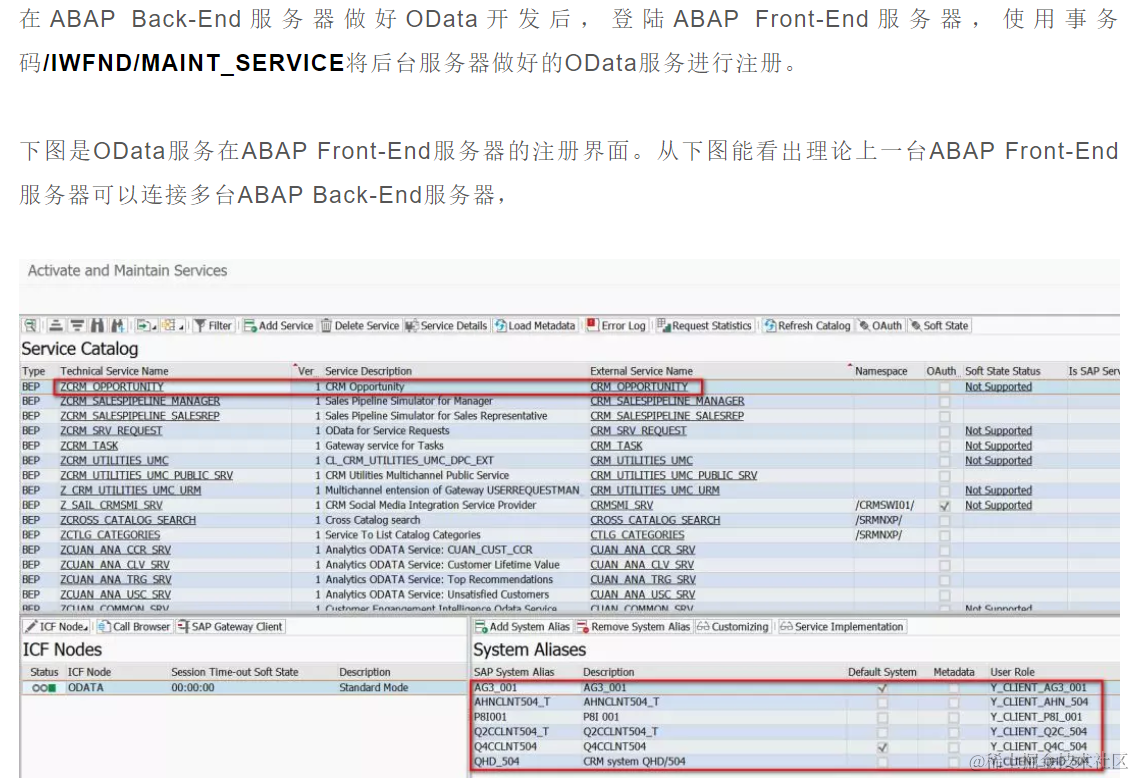Image resolution: width=1135 pixels, height=778 pixels.
Task: Click external service name CRM_UTILITIES_UMC_URM
Action: click(654, 490)
